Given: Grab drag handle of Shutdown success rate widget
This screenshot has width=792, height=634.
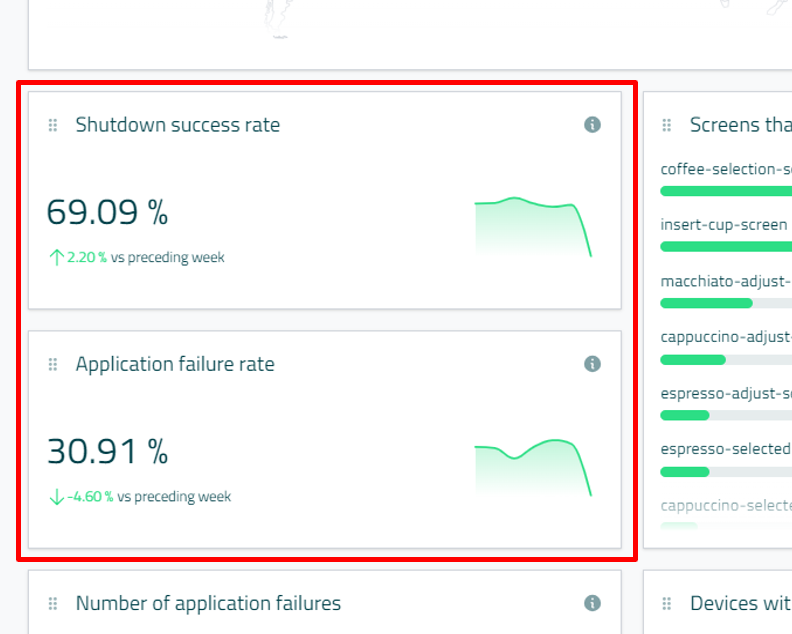Looking at the screenshot, I should (x=53, y=125).
